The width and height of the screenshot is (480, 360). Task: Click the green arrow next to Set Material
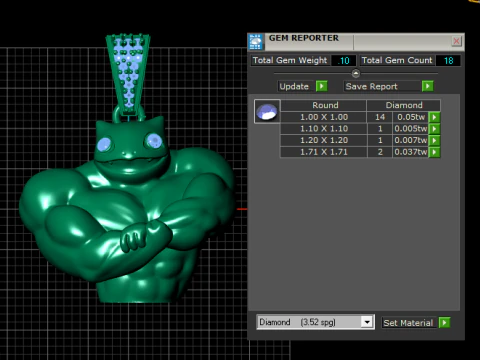click(444, 323)
